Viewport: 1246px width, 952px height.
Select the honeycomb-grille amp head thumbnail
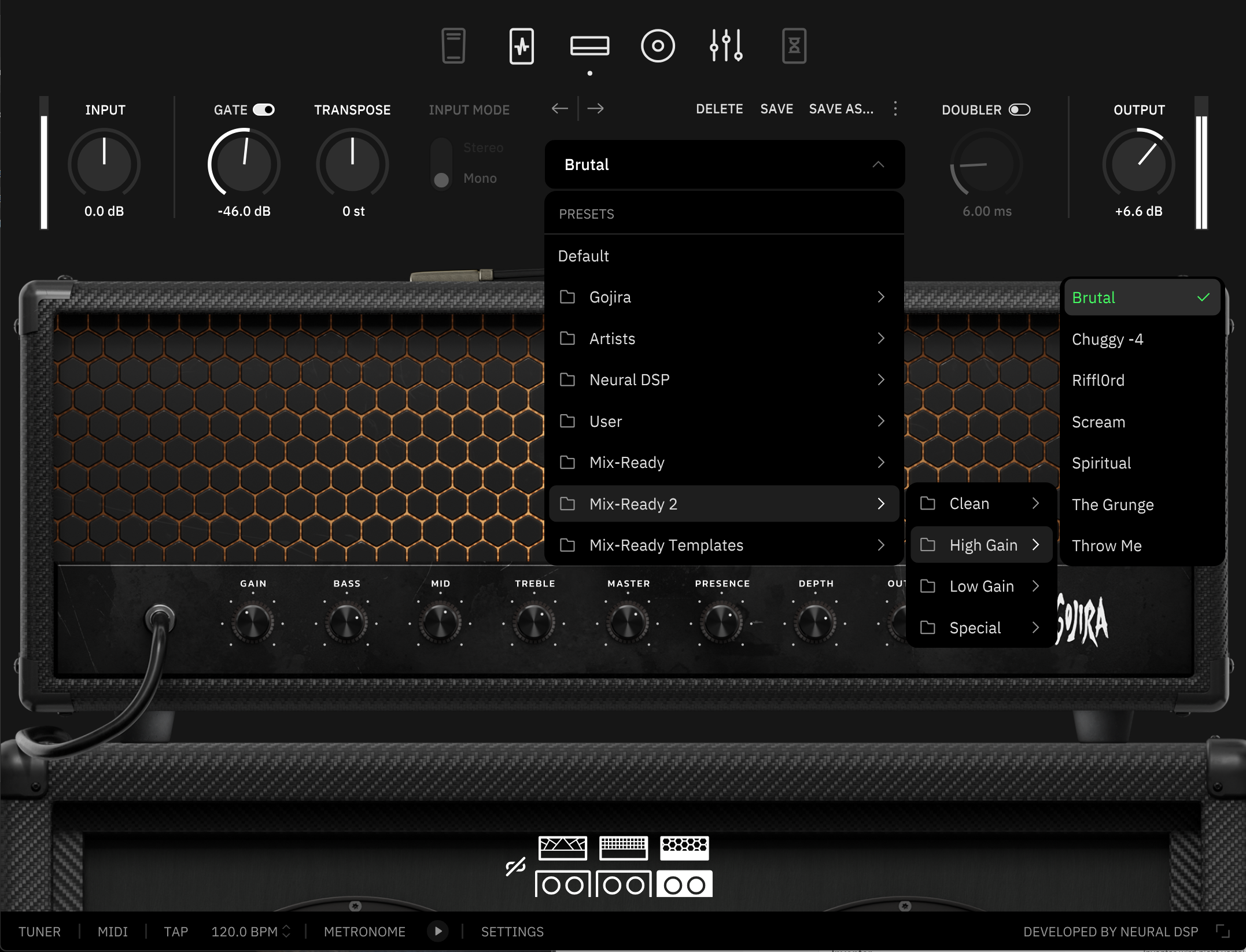684,847
